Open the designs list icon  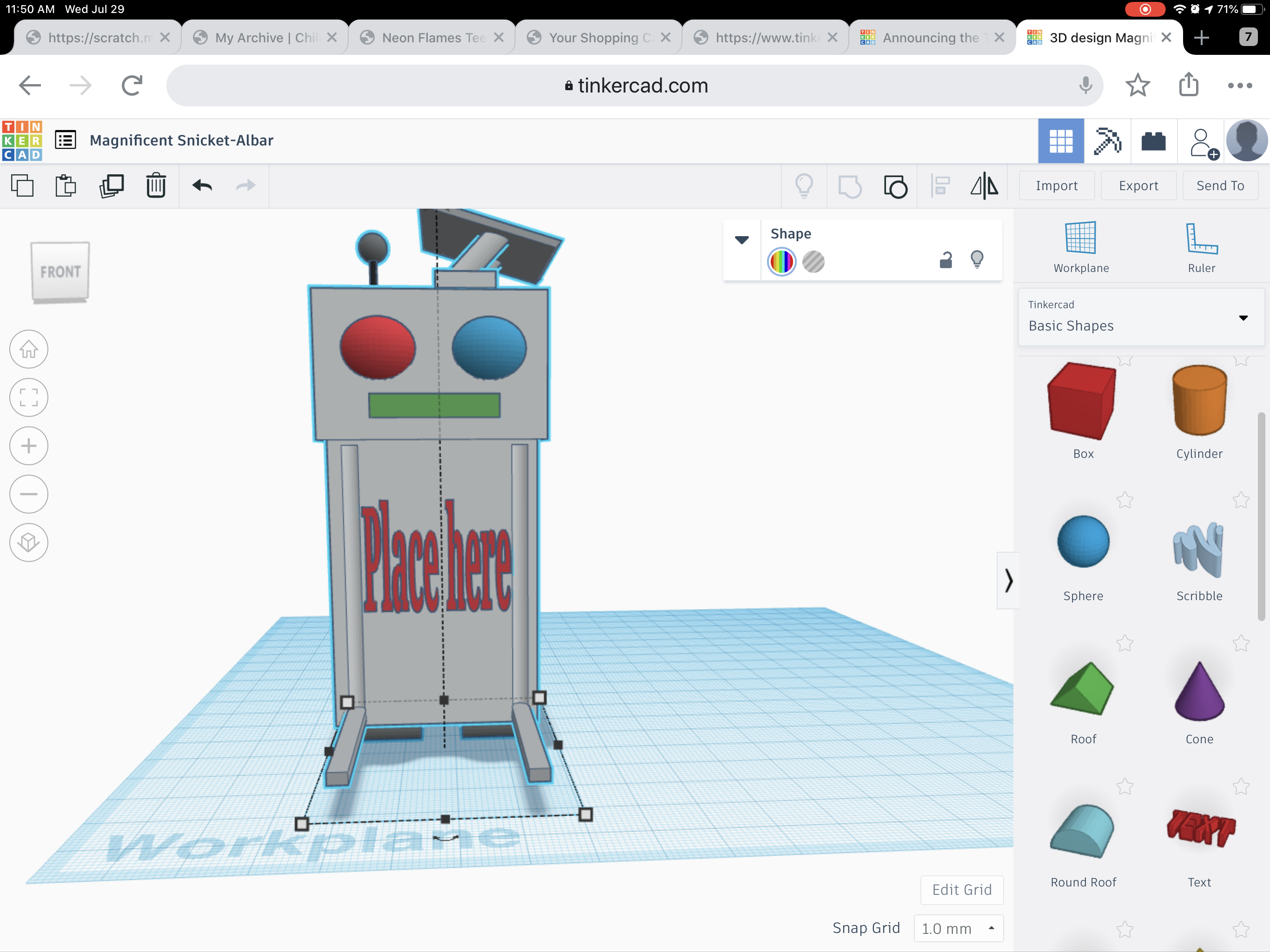(x=66, y=140)
